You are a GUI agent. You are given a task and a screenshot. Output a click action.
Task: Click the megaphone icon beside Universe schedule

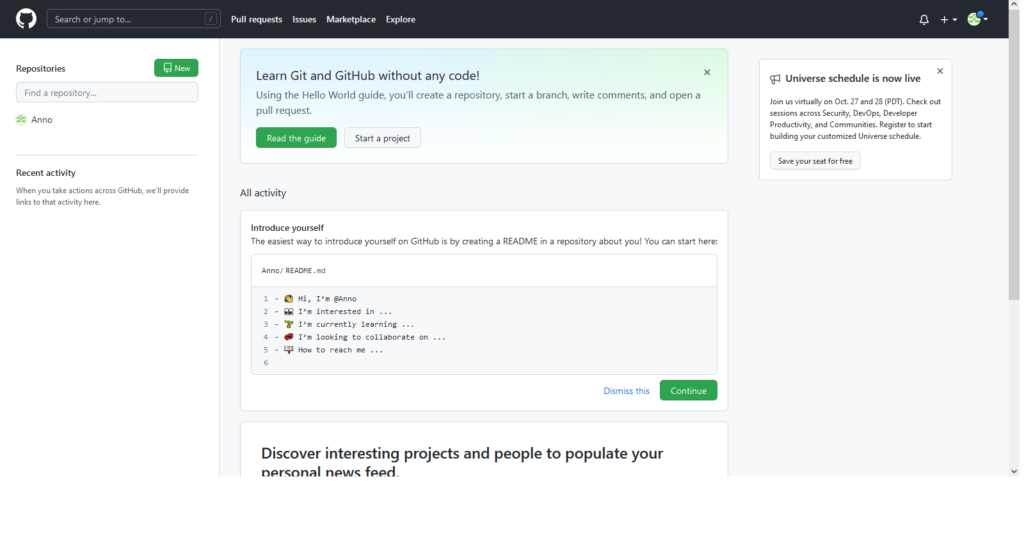pyautogui.click(x=775, y=79)
